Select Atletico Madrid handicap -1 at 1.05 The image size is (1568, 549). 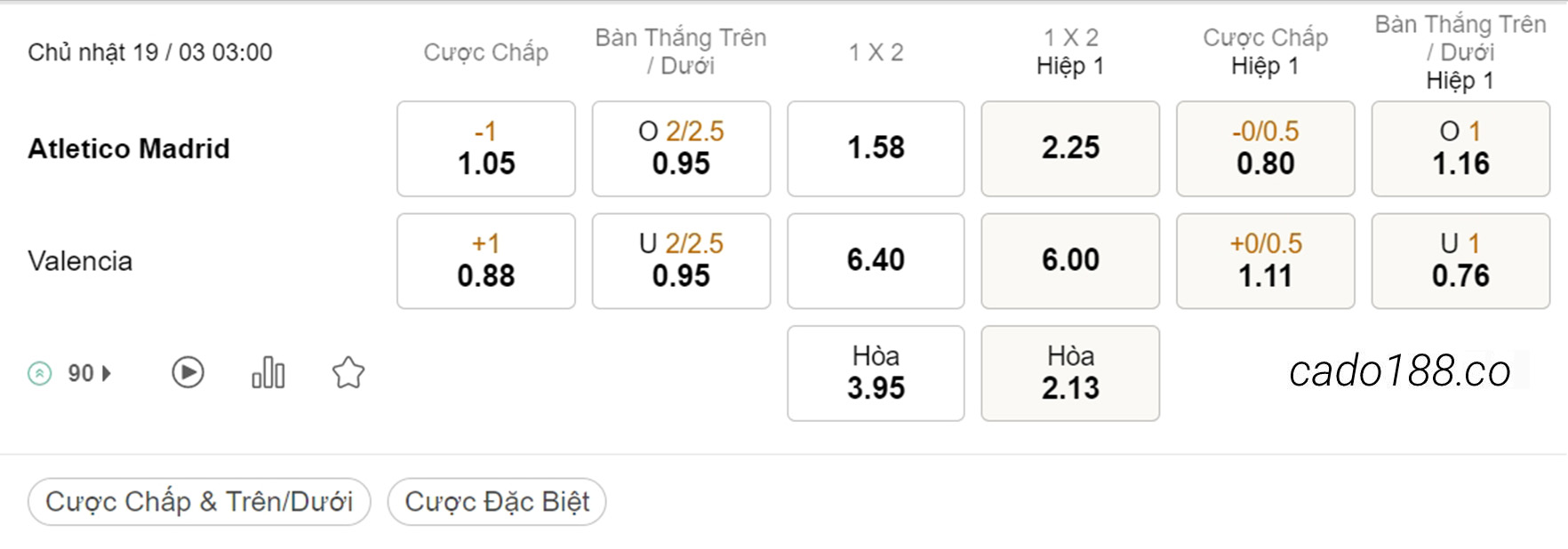pyautogui.click(x=486, y=148)
